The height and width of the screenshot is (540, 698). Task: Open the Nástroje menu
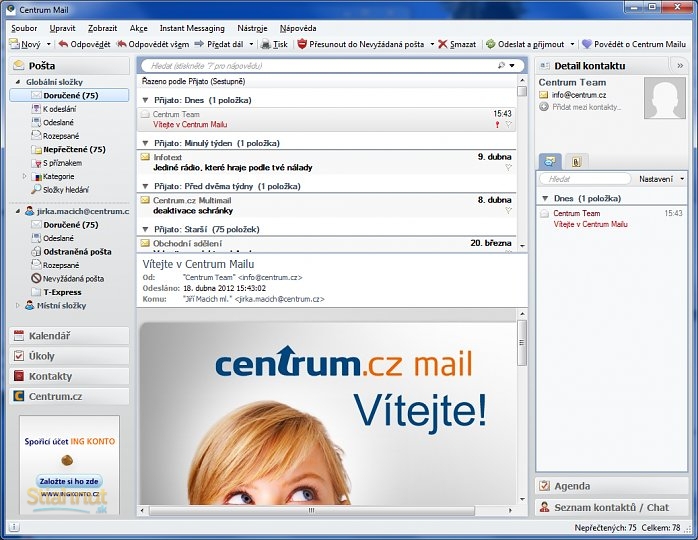pos(252,28)
